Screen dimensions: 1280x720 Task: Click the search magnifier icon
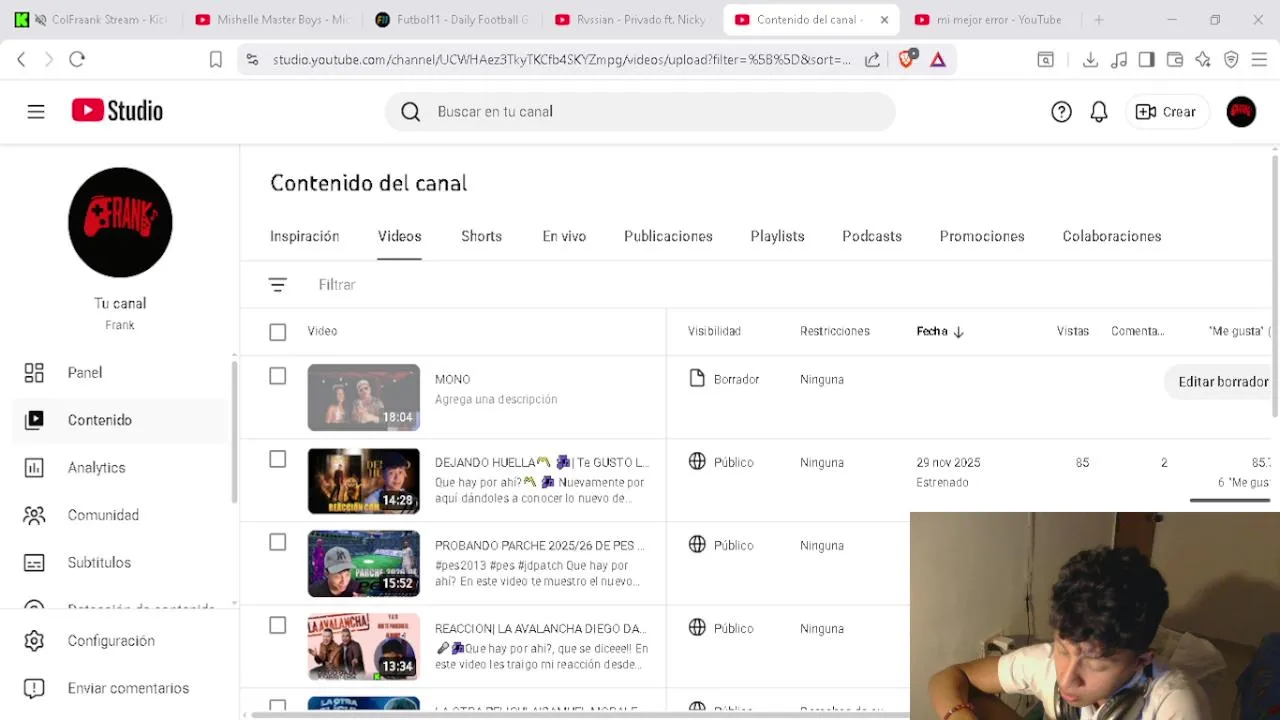coord(410,112)
